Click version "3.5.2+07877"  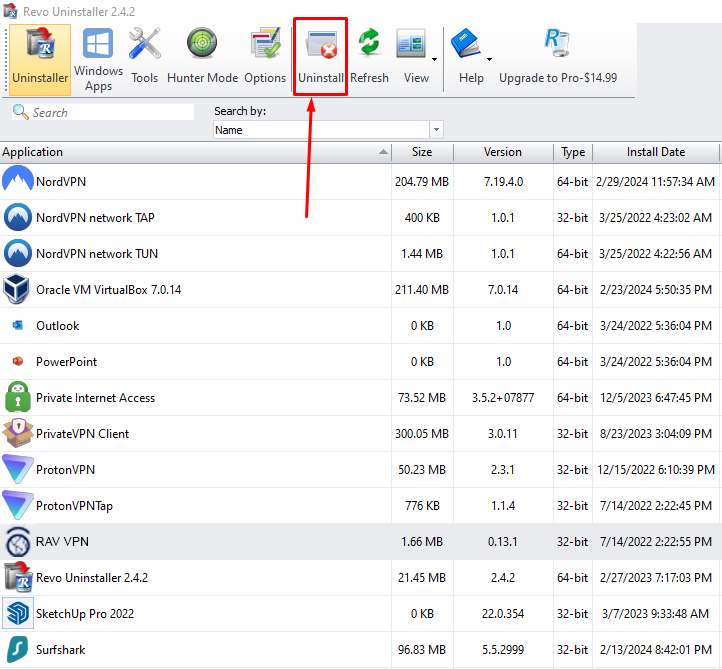point(503,398)
